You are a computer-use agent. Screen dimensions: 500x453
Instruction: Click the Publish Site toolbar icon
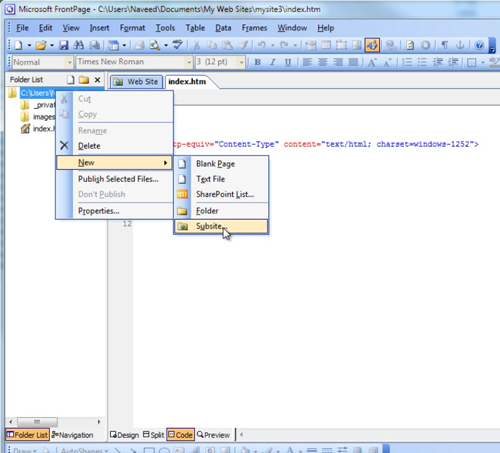point(95,45)
